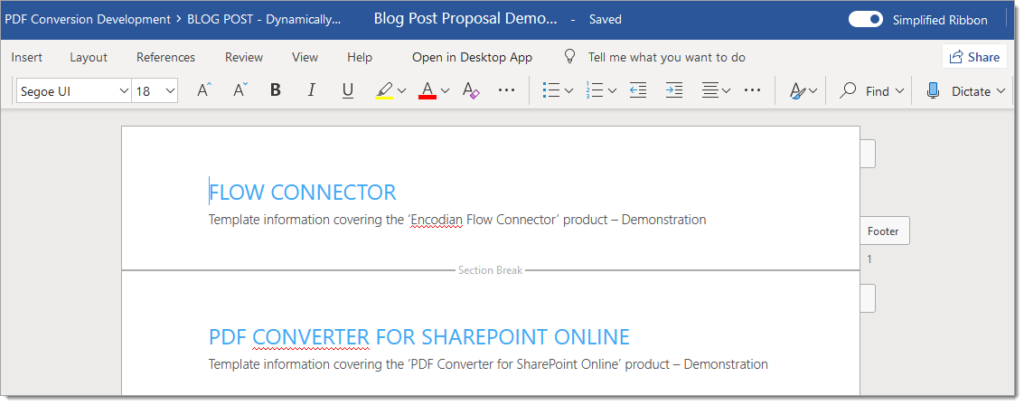Click in Tell me what you want to do box
Screen dimensions: 1024x405
click(667, 57)
